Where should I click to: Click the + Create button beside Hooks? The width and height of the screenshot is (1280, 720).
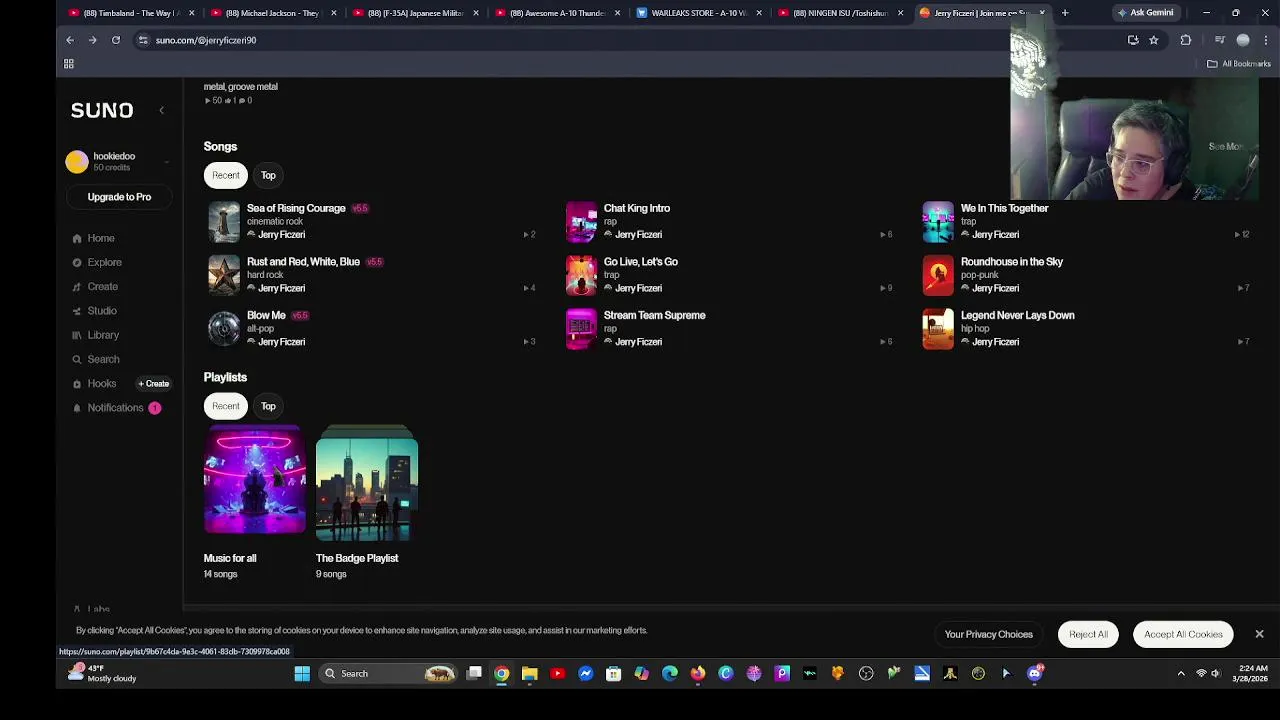click(x=154, y=384)
